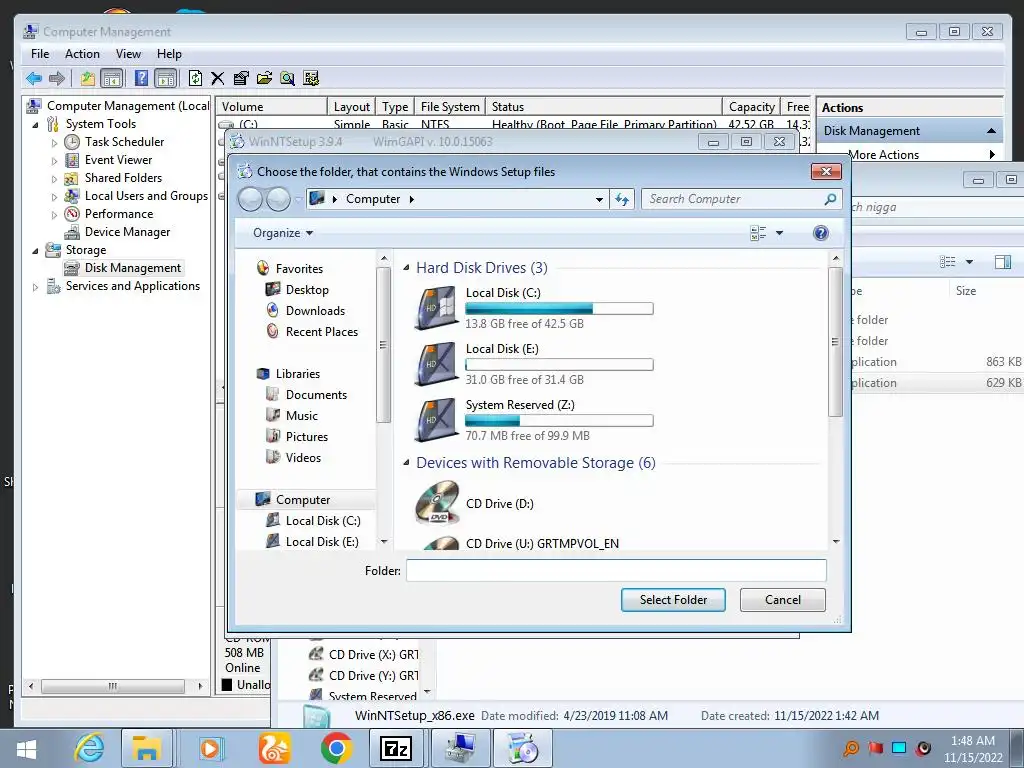Click Pictures under Libraries
Screen dimensions: 1024x768
point(306,436)
